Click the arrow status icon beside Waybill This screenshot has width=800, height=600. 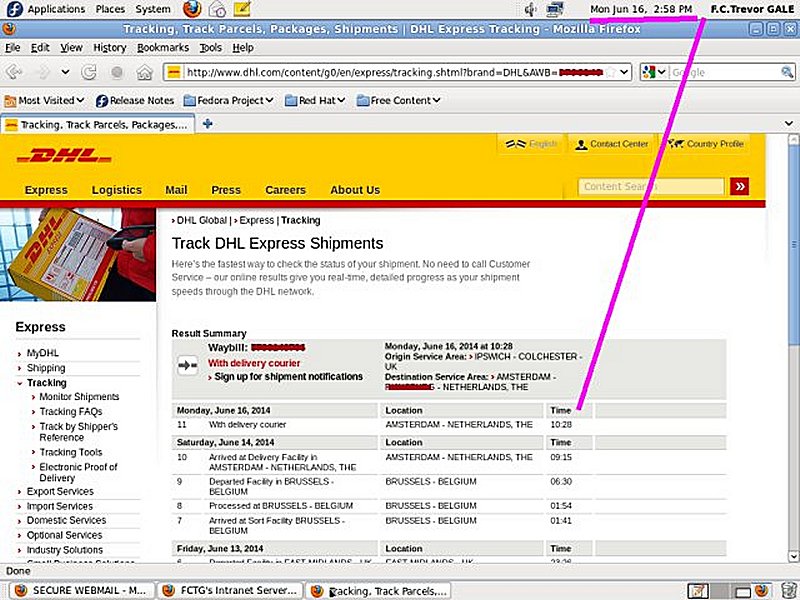[x=188, y=365]
